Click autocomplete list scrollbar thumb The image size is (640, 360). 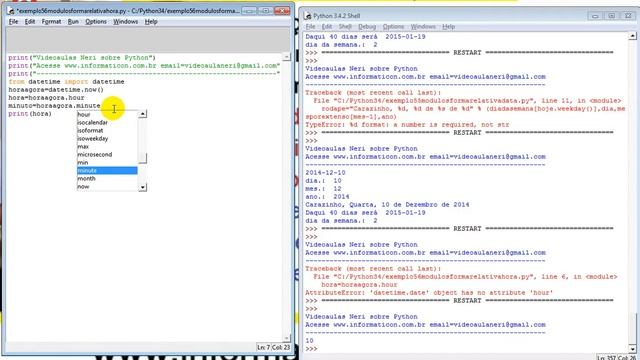pos(142,158)
